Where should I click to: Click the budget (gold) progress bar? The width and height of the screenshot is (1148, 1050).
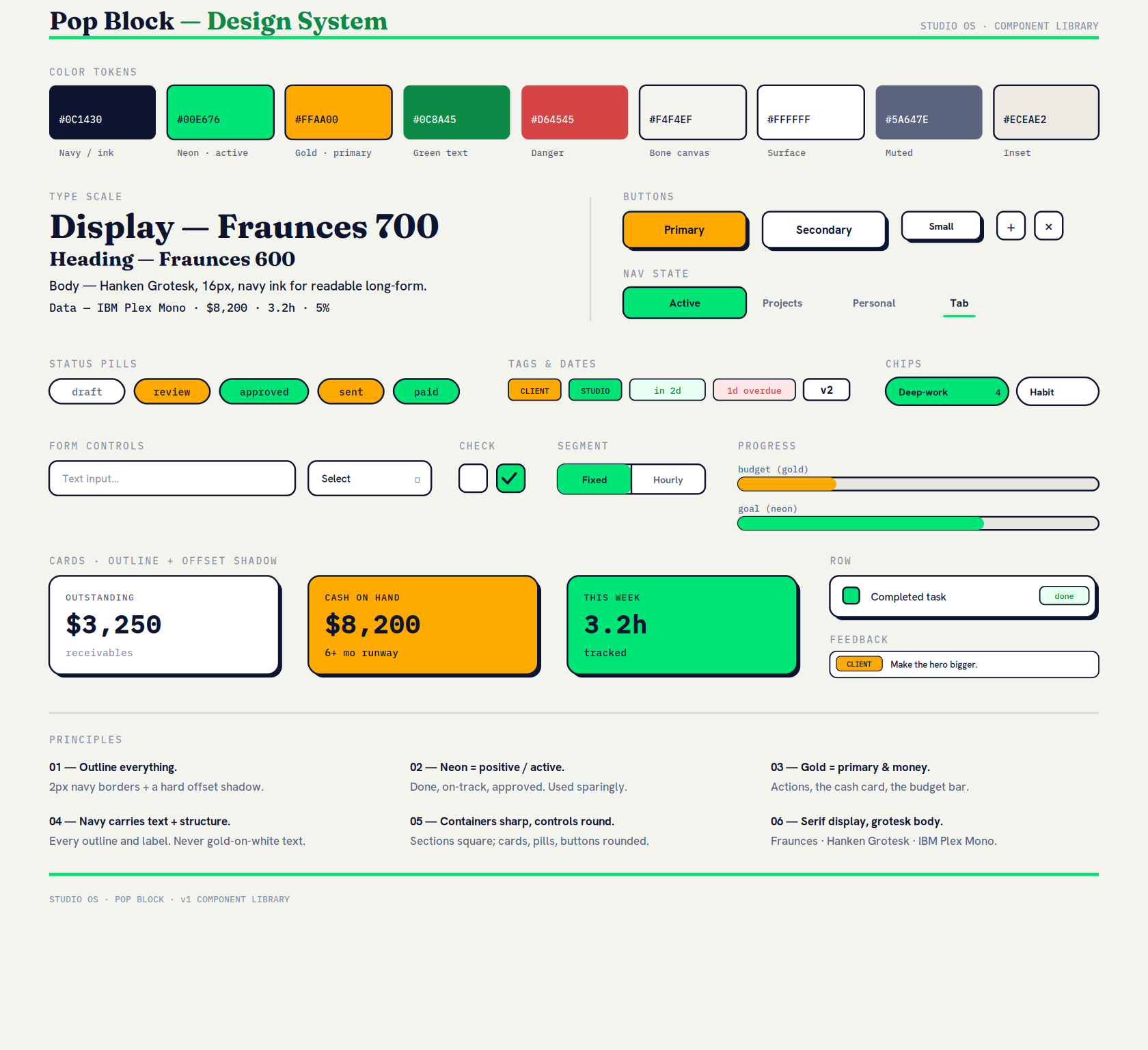(x=918, y=484)
